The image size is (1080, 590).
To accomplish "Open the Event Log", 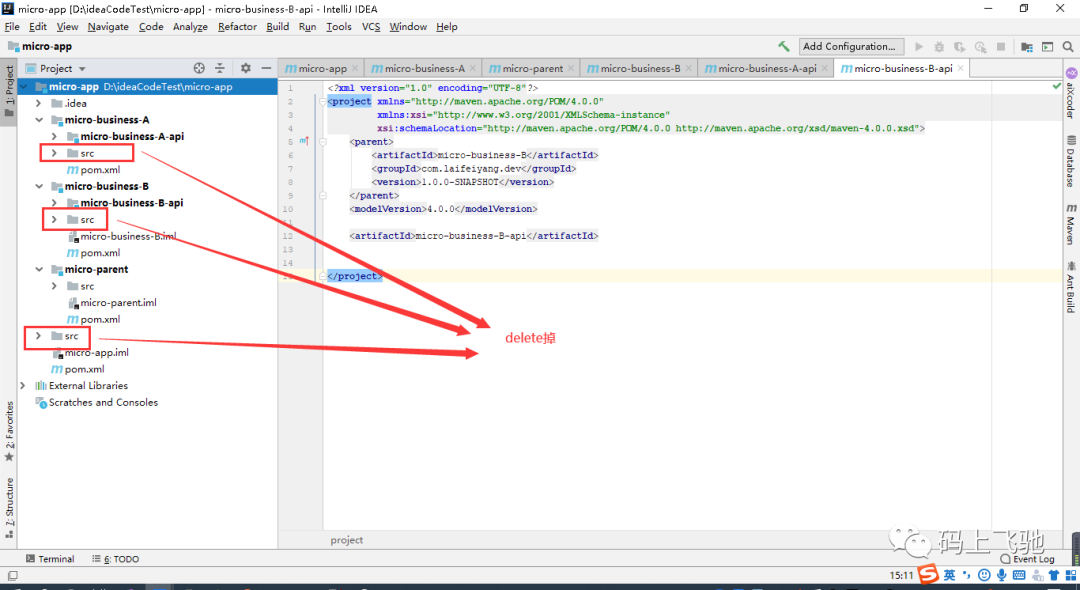I will point(1027,559).
